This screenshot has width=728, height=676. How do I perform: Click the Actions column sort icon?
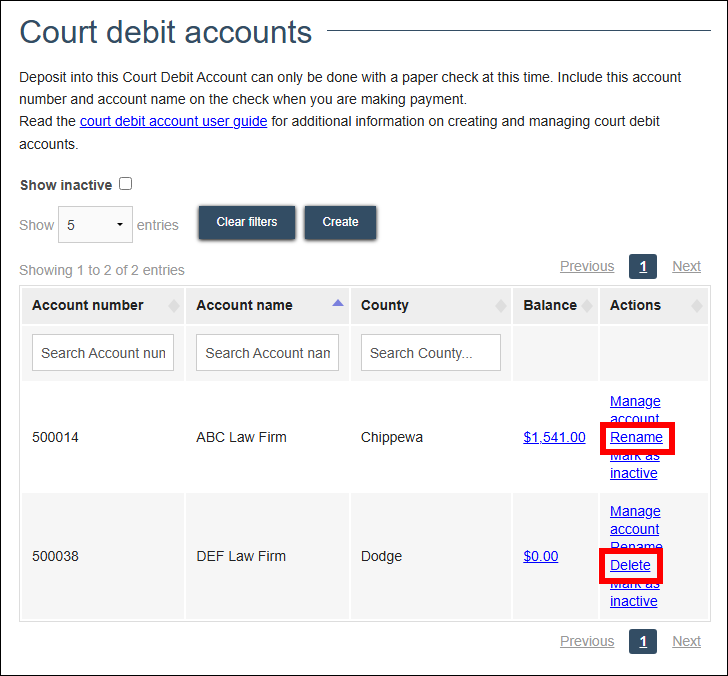[697, 306]
